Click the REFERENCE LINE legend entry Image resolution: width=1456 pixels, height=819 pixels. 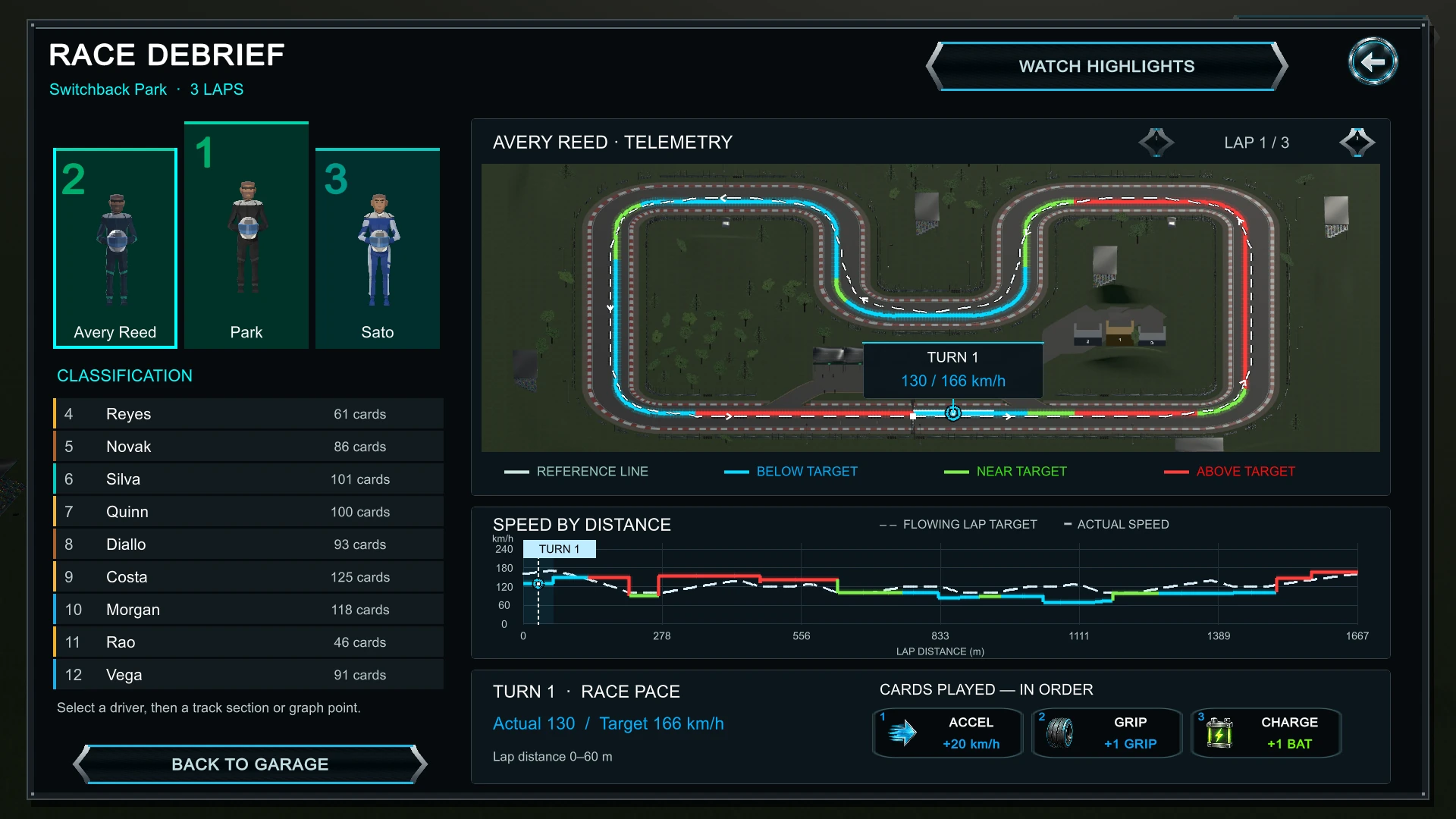click(576, 472)
